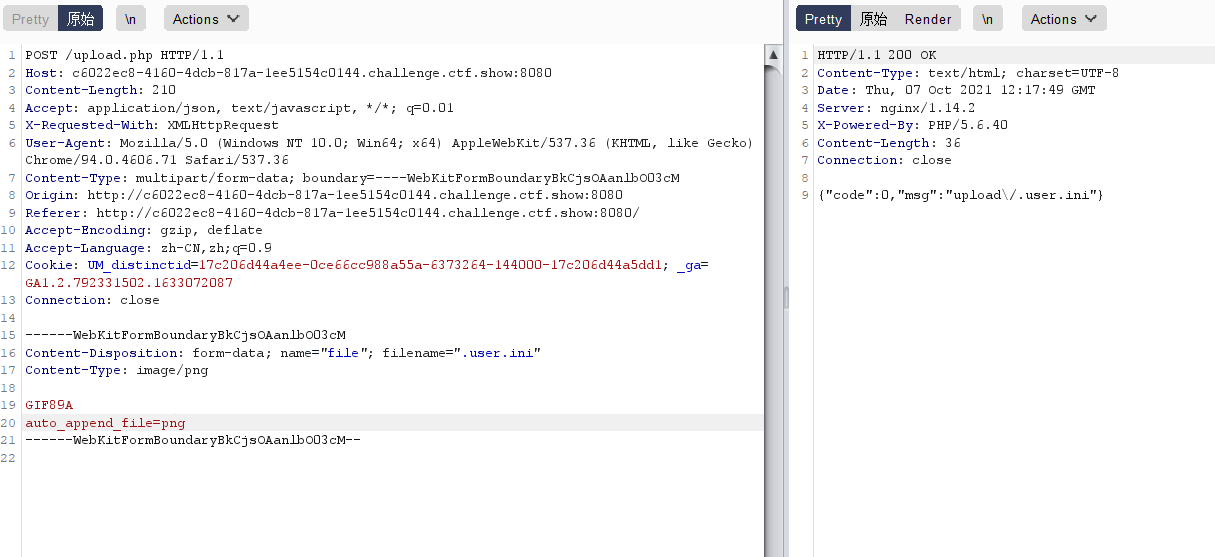Click the Accept-Language: zh-CN header
This screenshot has width=1215, height=557.
click(x=148, y=248)
